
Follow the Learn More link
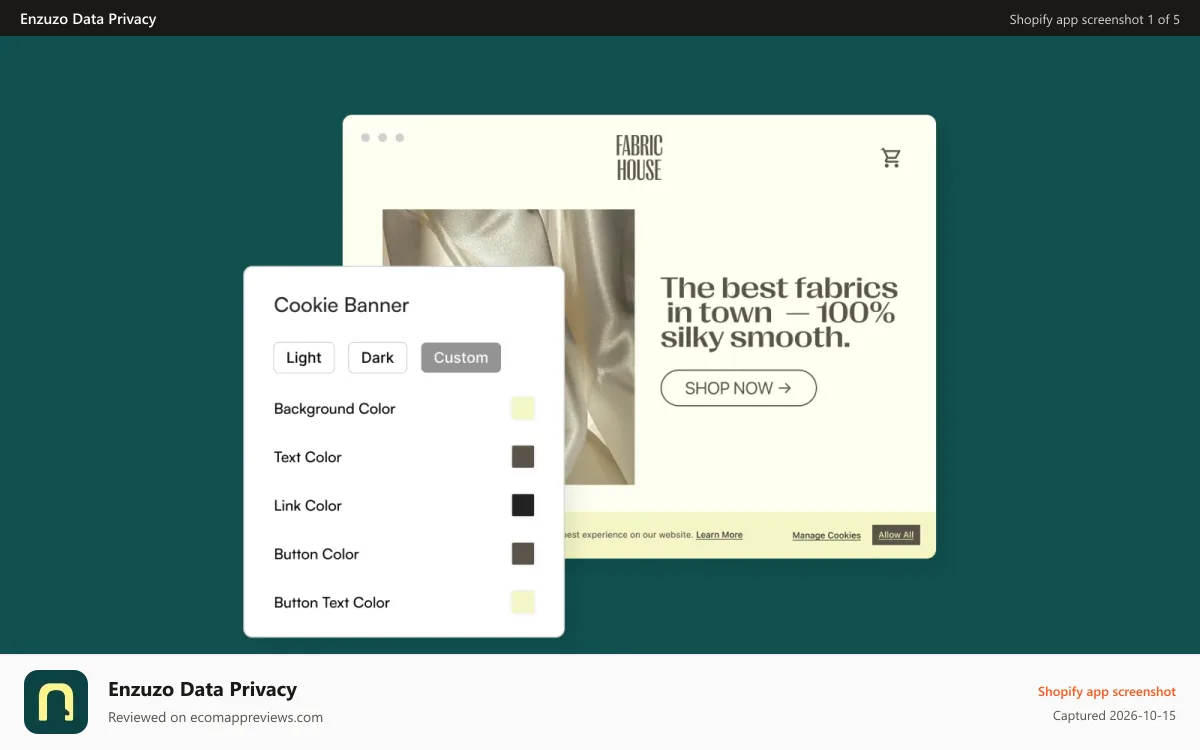tap(719, 535)
